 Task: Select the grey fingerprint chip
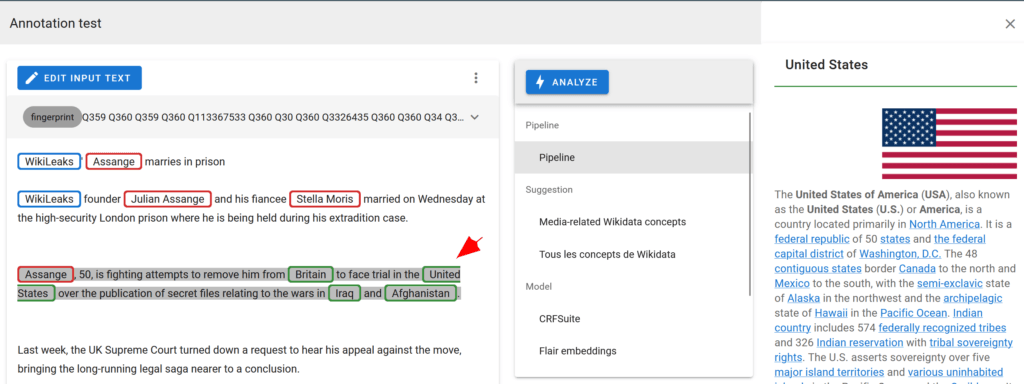click(52, 118)
